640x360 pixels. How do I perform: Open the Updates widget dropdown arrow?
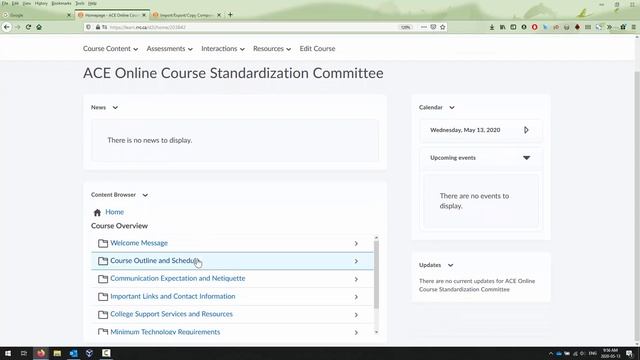pyautogui.click(x=450, y=265)
